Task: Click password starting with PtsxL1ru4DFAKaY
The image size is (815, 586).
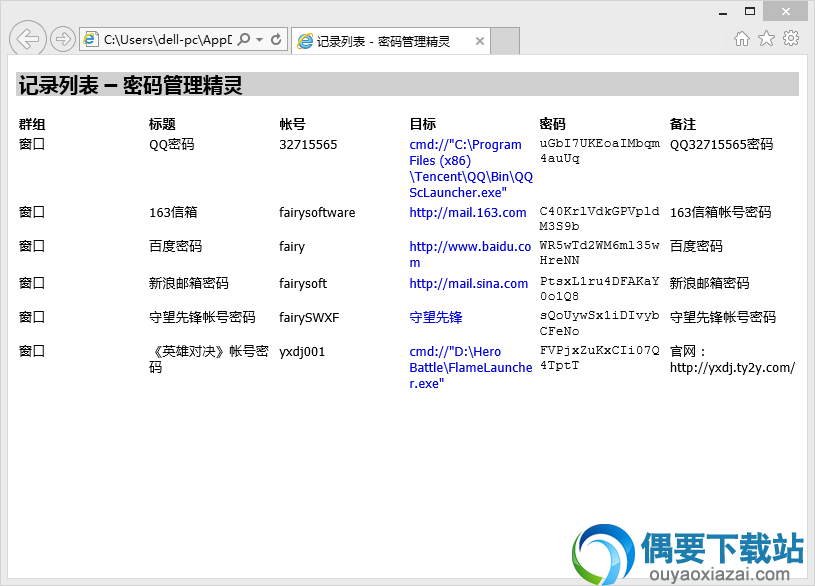Action: (x=600, y=289)
